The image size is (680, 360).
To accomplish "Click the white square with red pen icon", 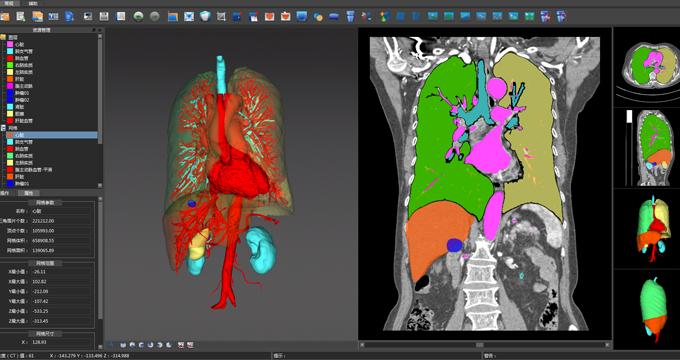I will [x=254, y=16].
